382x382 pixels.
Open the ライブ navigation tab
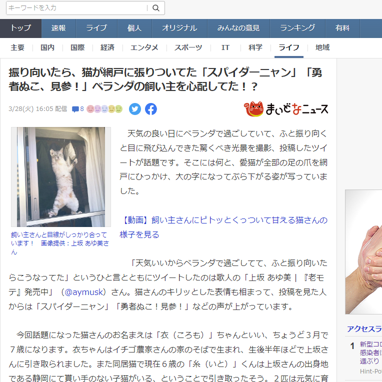[x=97, y=28]
